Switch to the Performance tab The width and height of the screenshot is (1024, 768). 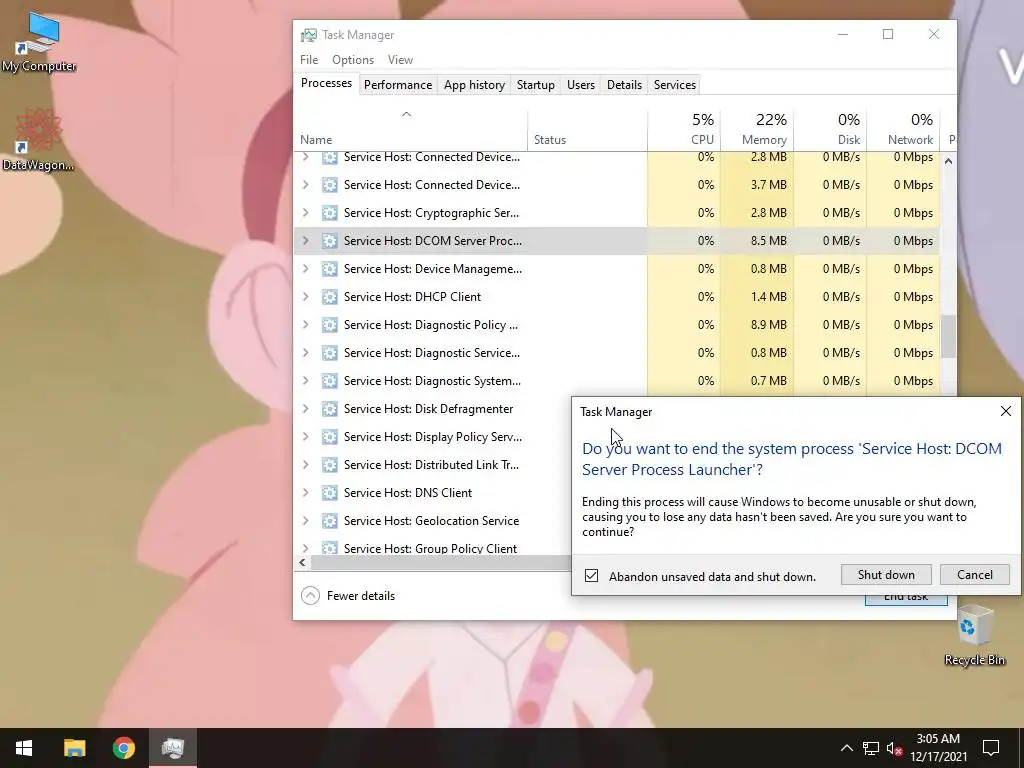pos(398,85)
